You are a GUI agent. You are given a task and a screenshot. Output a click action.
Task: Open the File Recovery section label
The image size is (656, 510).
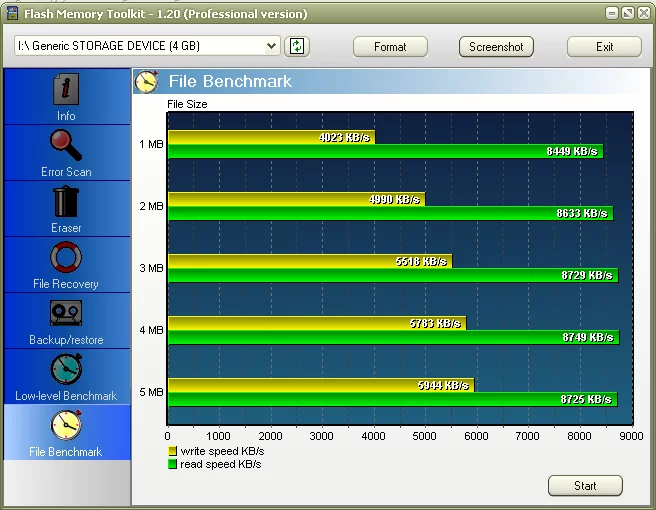(x=66, y=284)
